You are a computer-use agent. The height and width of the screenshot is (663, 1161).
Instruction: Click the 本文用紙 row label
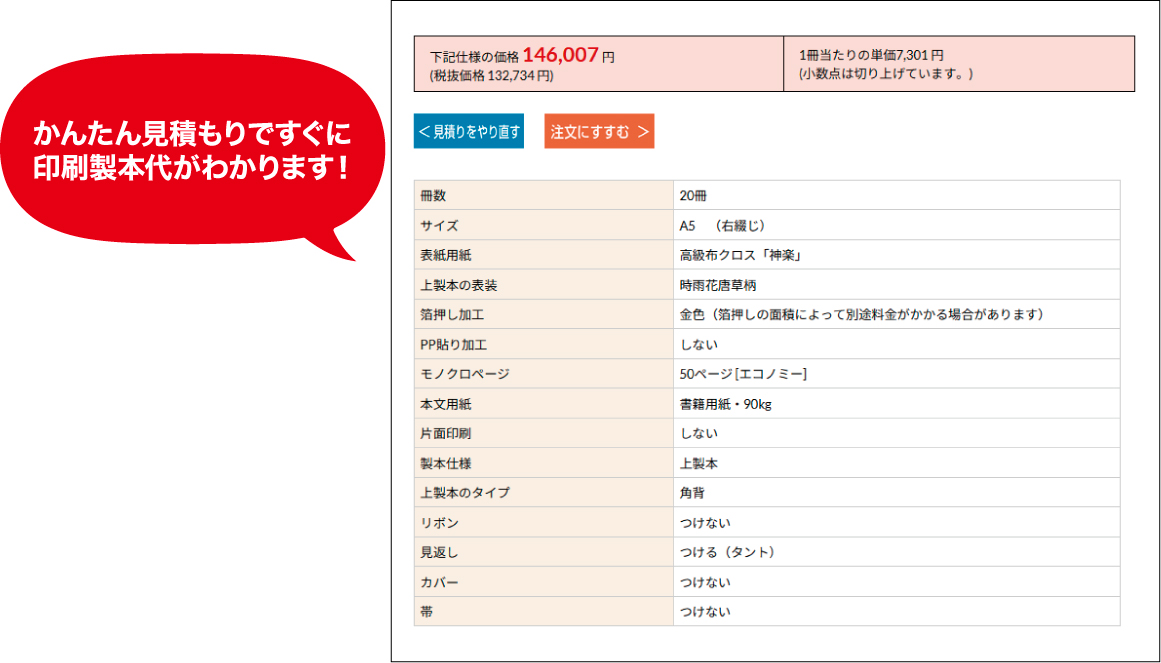pos(445,404)
